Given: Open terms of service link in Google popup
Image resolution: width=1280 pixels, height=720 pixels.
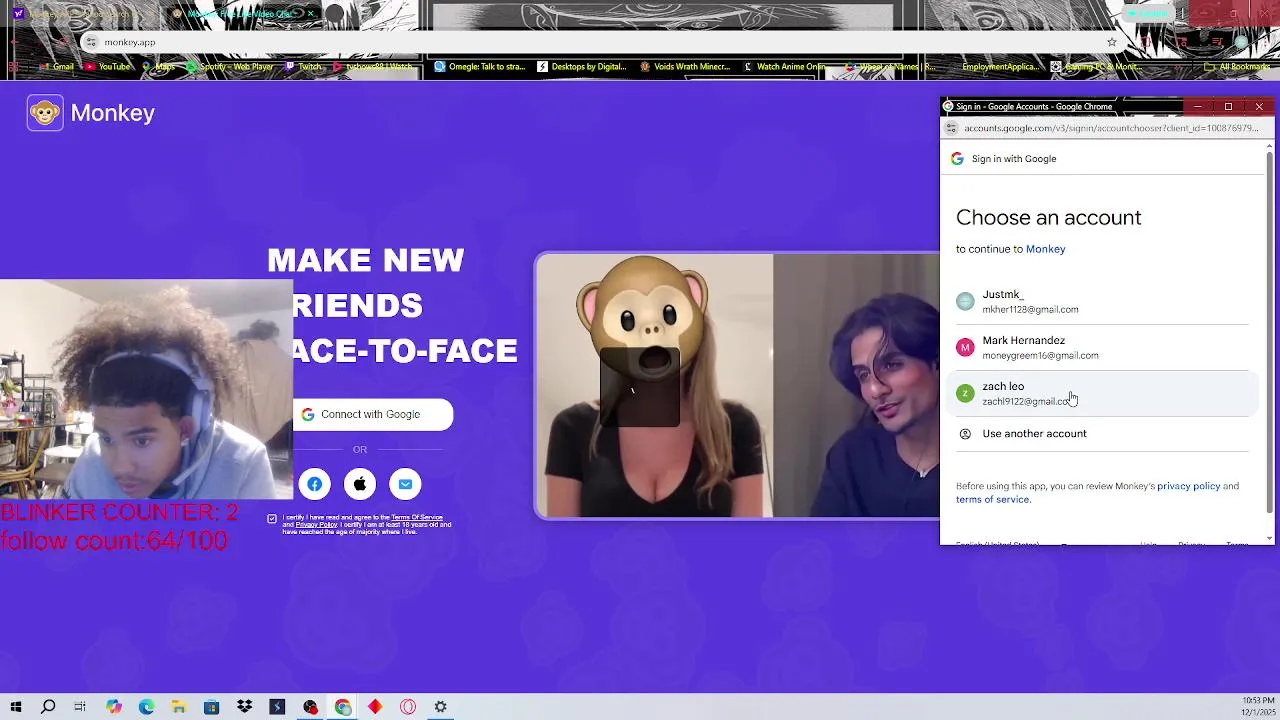Looking at the screenshot, I should pyautogui.click(x=992, y=499).
